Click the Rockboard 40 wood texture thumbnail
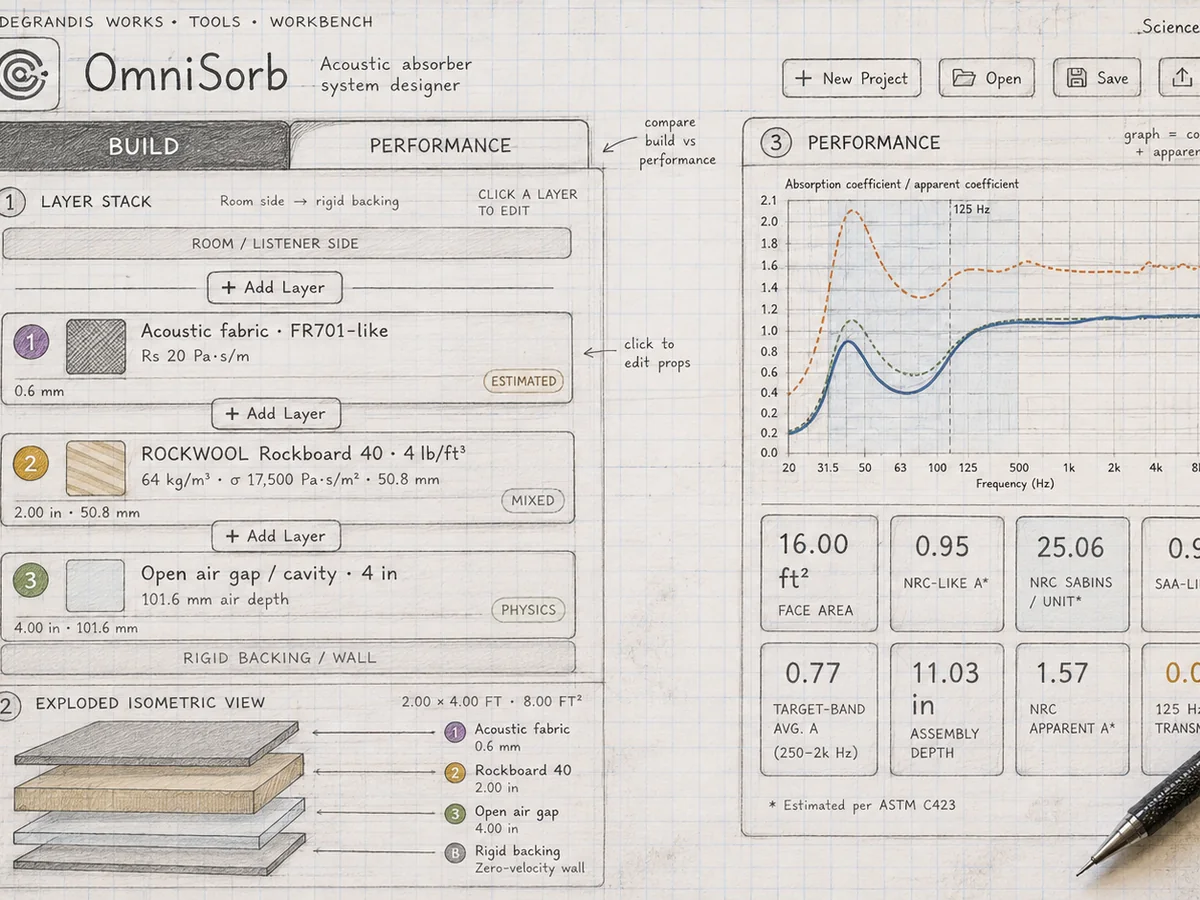The height and width of the screenshot is (900, 1200). click(x=96, y=468)
